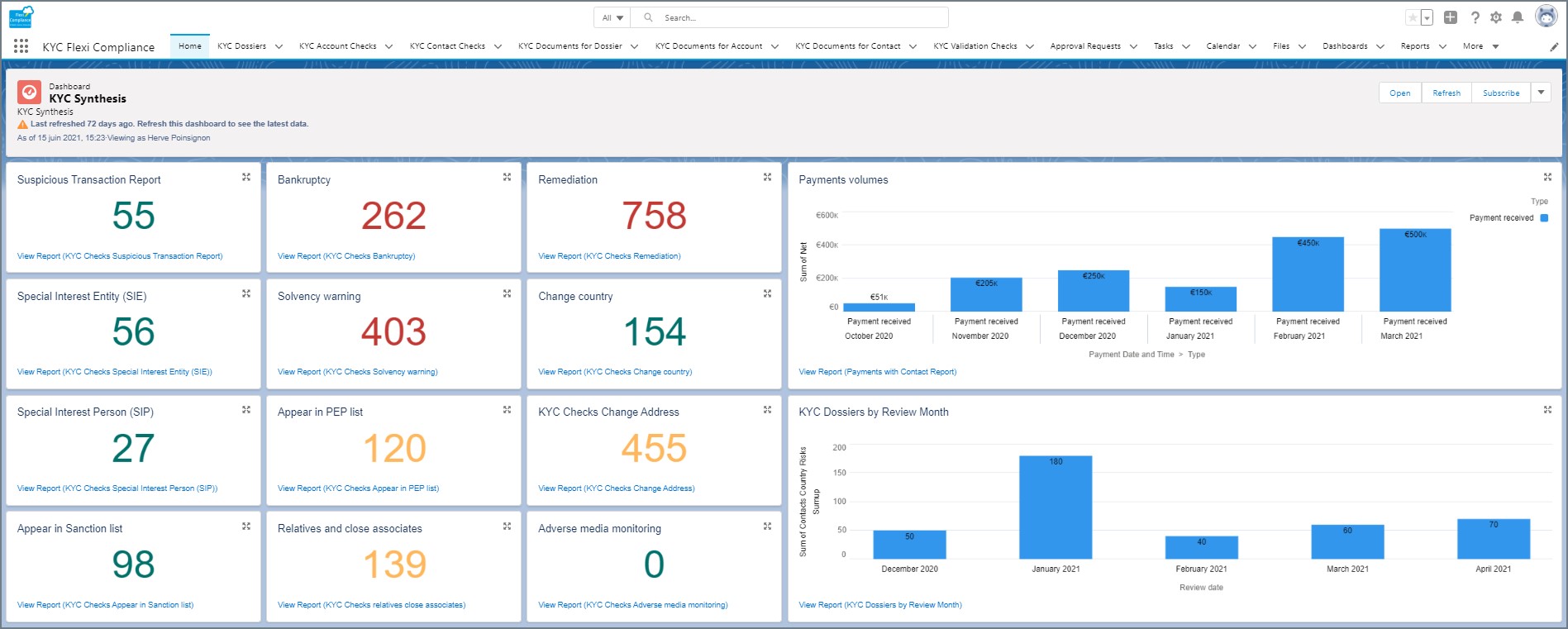Open the Approval Requests tab
The image size is (1568, 629).
tap(1084, 46)
